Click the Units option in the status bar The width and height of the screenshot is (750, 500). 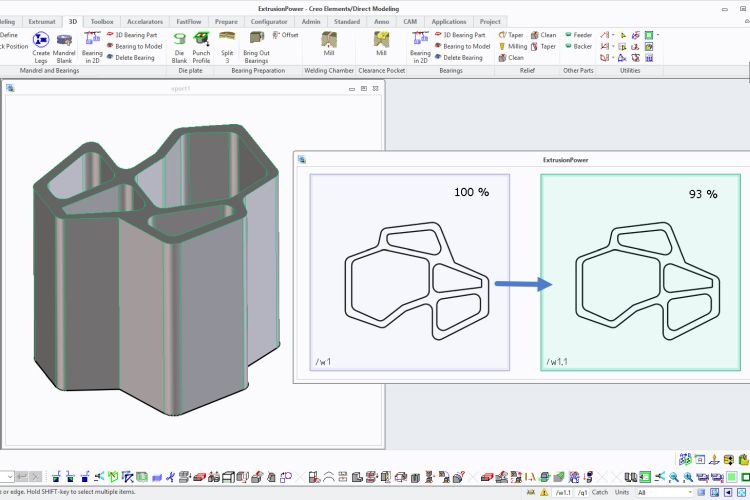coord(622,492)
